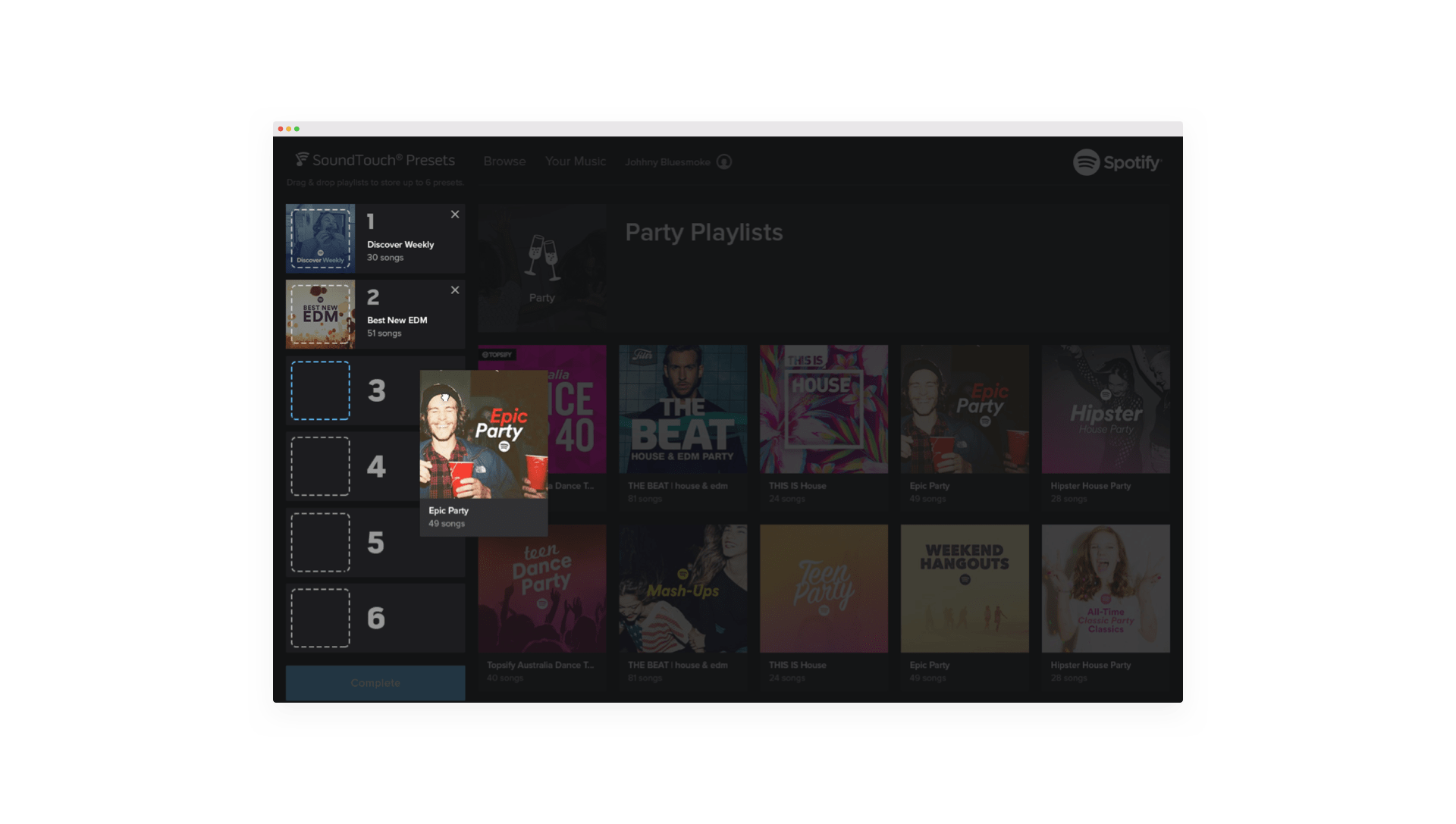
Task: Open the Weekend Hangouts playlist cover
Action: [965, 588]
